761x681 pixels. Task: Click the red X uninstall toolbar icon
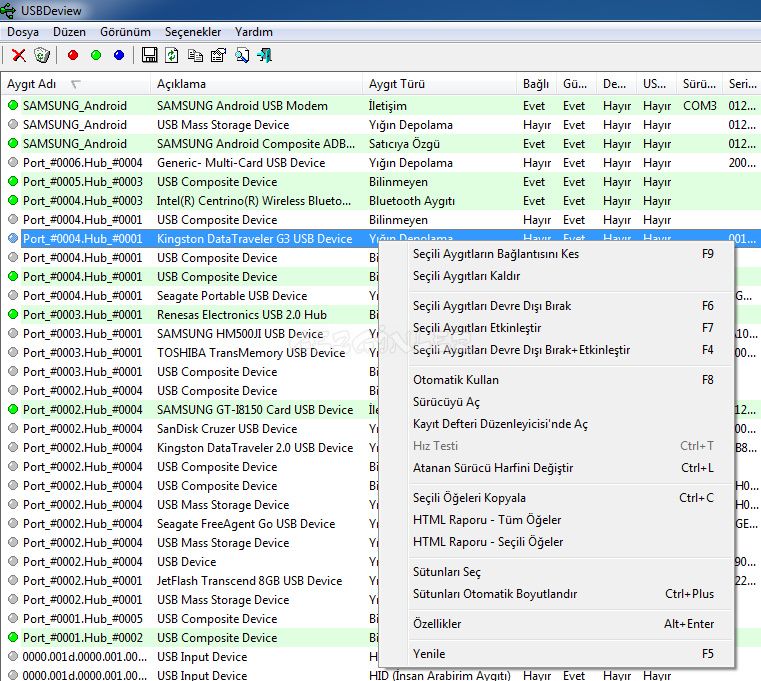pos(19,55)
